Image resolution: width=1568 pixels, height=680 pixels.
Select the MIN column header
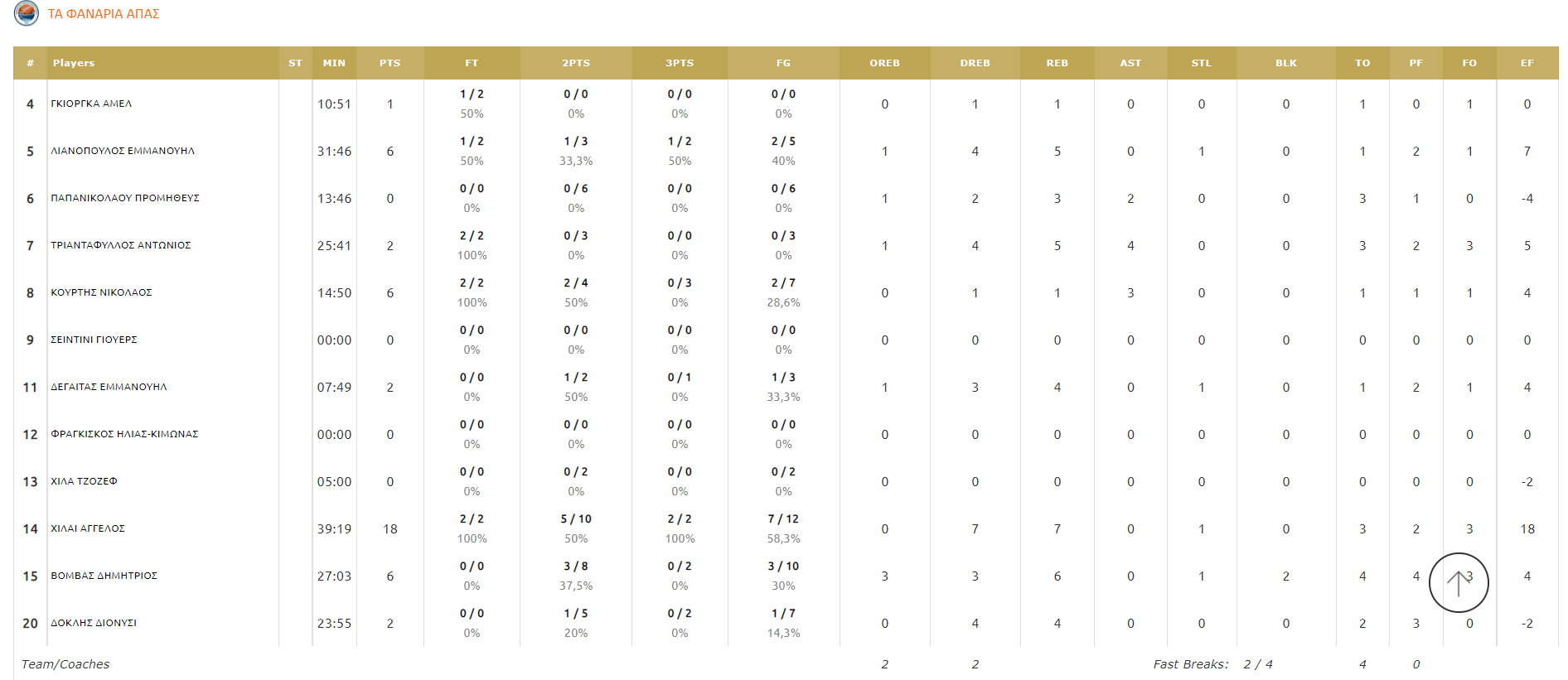(x=334, y=63)
